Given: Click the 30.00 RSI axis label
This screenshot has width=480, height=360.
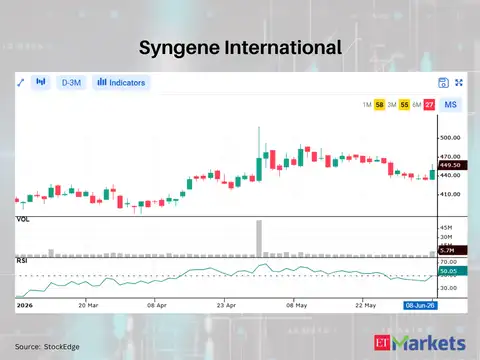Looking at the screenshot, I should point(448,288).
